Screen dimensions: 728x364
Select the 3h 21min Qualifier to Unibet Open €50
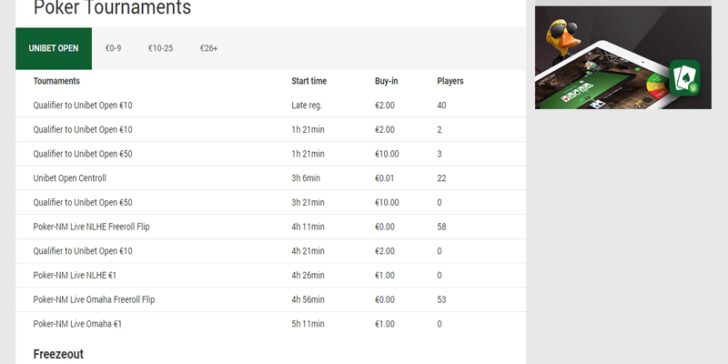271,202
